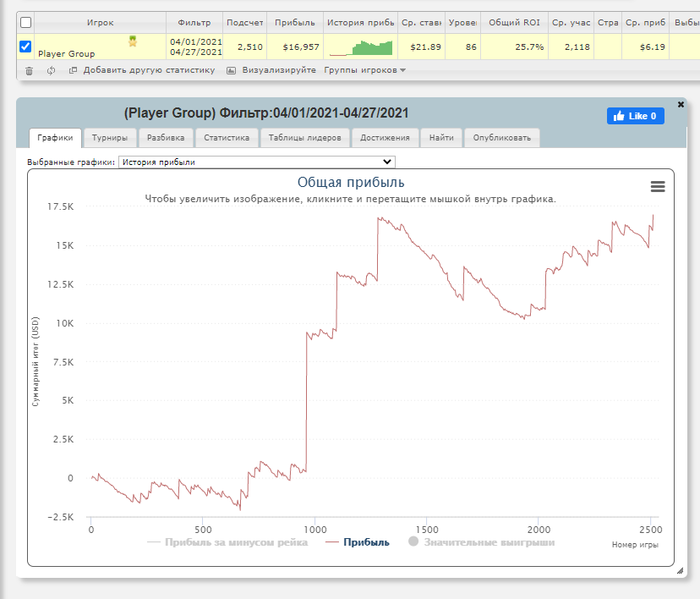Open the 'Найти' tab
The image size is (700, 599).
coord(442,138)
